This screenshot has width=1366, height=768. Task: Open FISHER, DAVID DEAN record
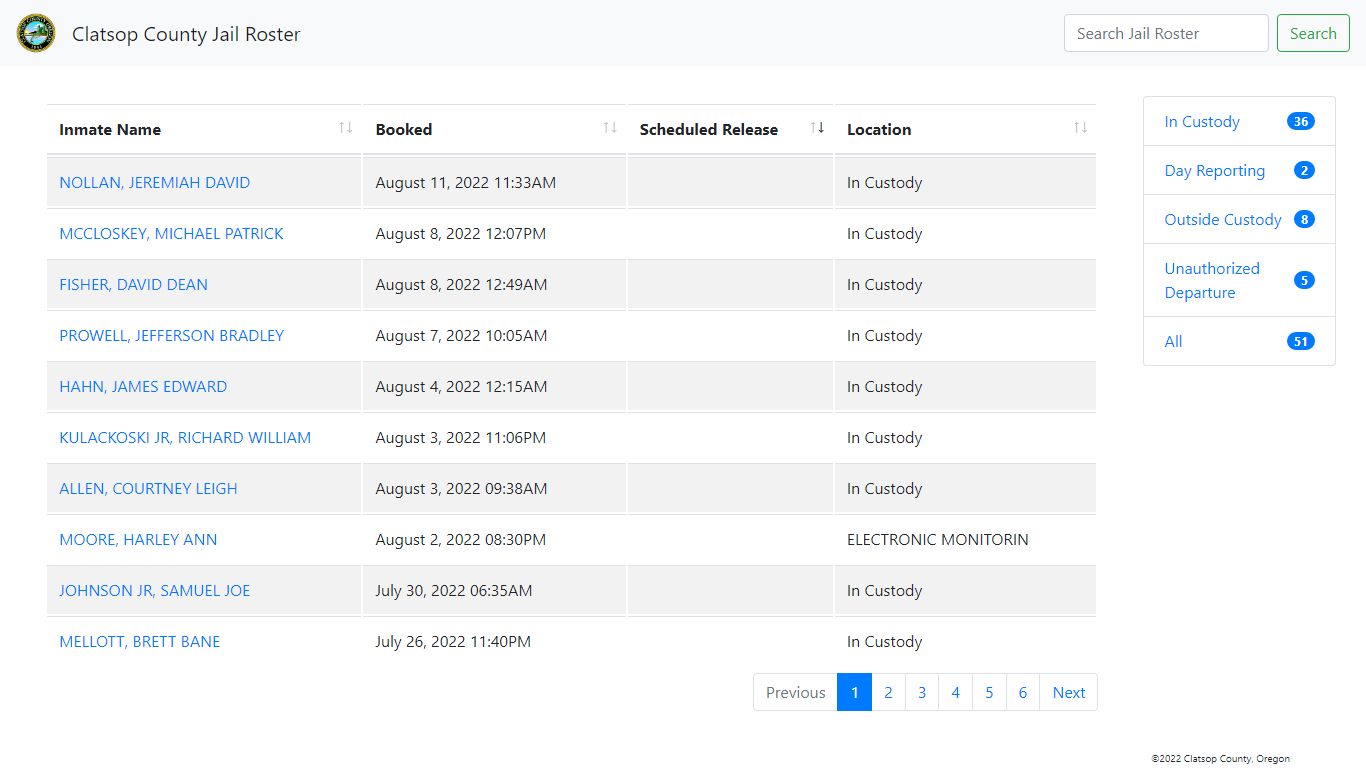133,285
